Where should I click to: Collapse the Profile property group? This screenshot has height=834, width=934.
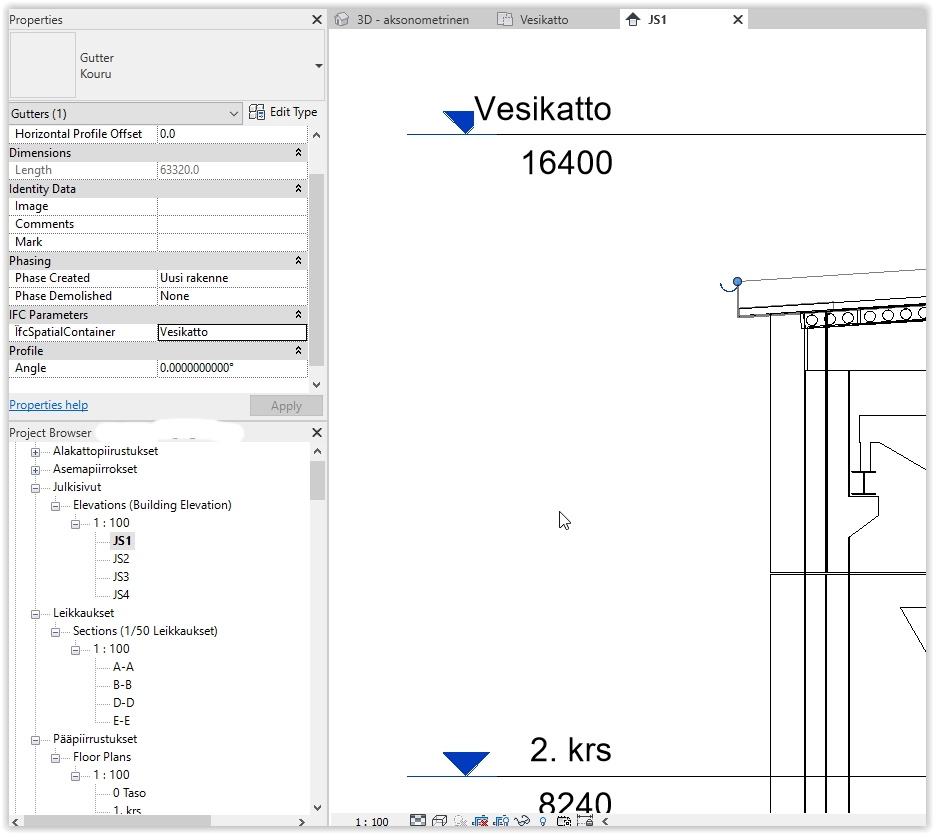[298, 350]
